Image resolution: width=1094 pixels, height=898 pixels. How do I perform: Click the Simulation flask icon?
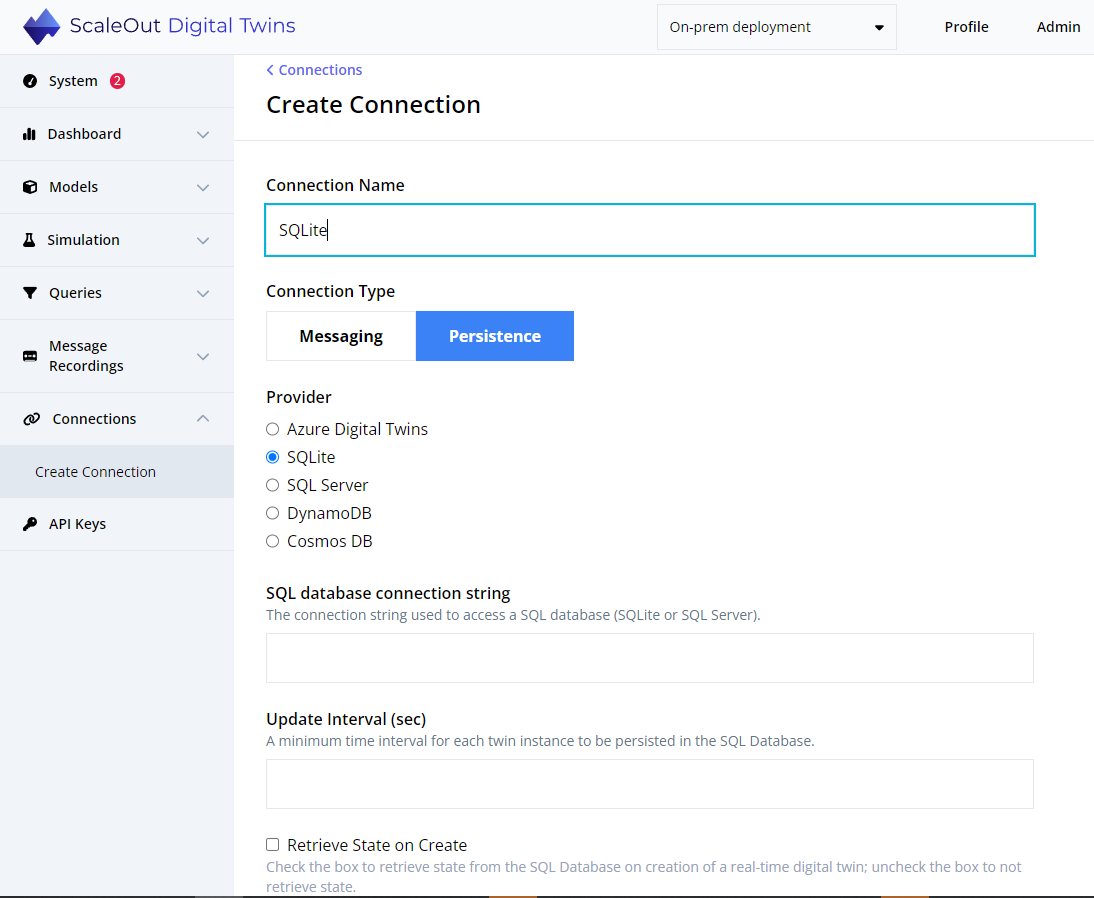click(x=29, y=240)
